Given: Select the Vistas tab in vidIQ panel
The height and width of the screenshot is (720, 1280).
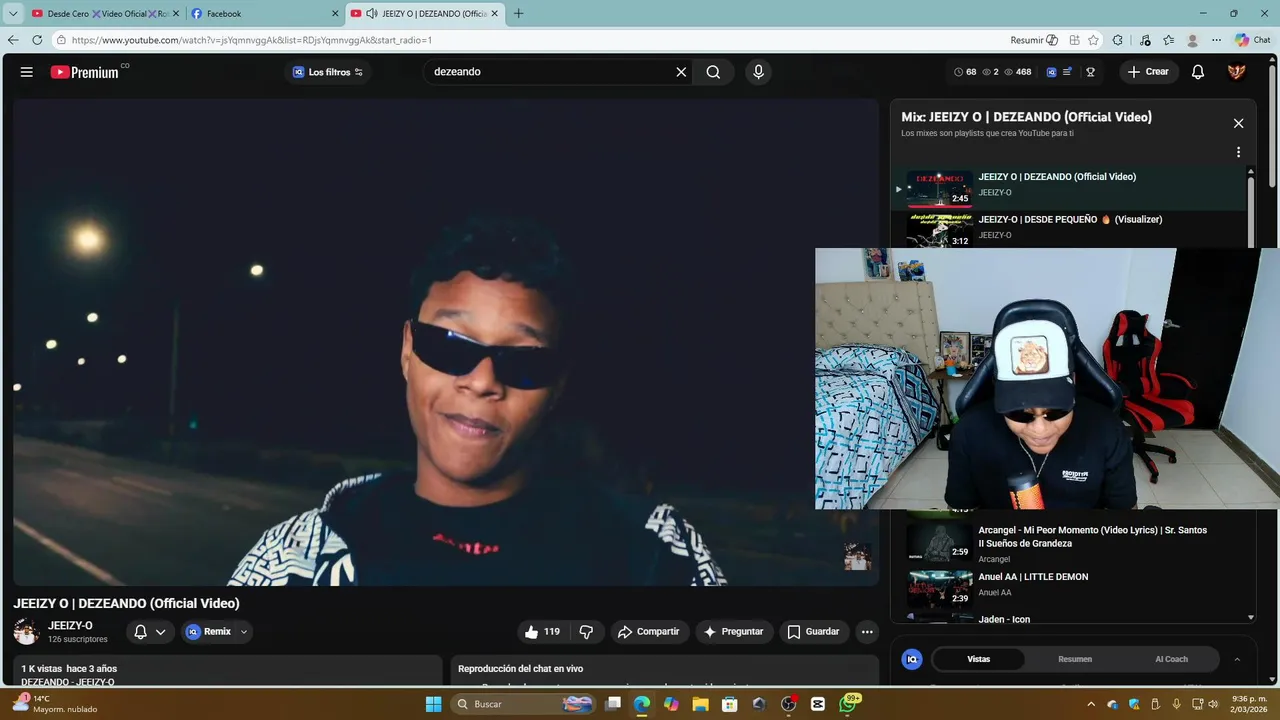Looking at the screenshot, I should coord(978,659).
